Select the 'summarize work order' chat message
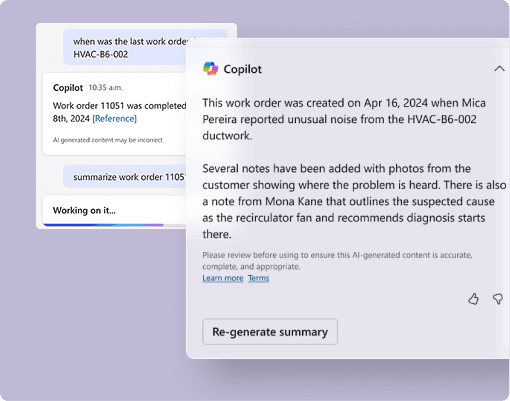The height and width of the screenshot is (401, 510). click(125, 177)
